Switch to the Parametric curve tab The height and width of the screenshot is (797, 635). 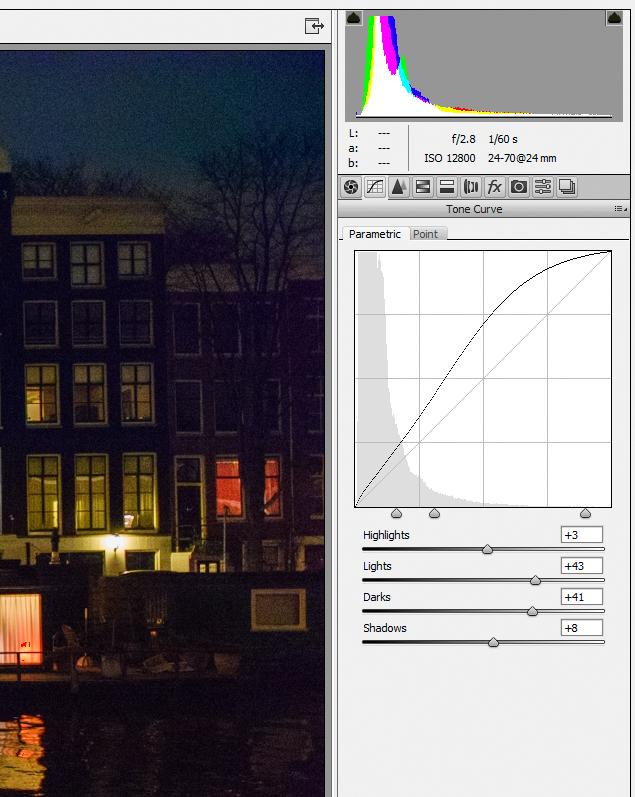(375, 234)
